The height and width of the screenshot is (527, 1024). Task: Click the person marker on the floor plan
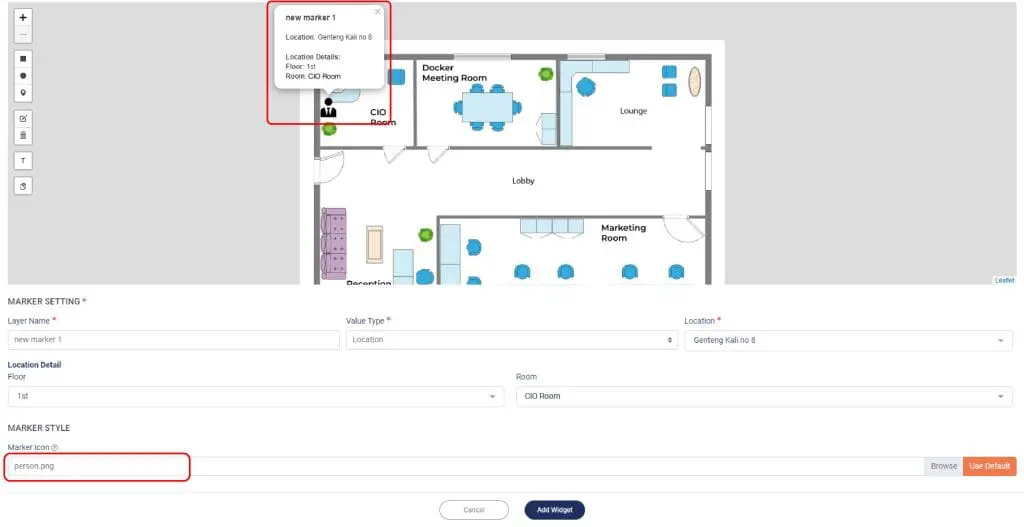tap(328, 106)
